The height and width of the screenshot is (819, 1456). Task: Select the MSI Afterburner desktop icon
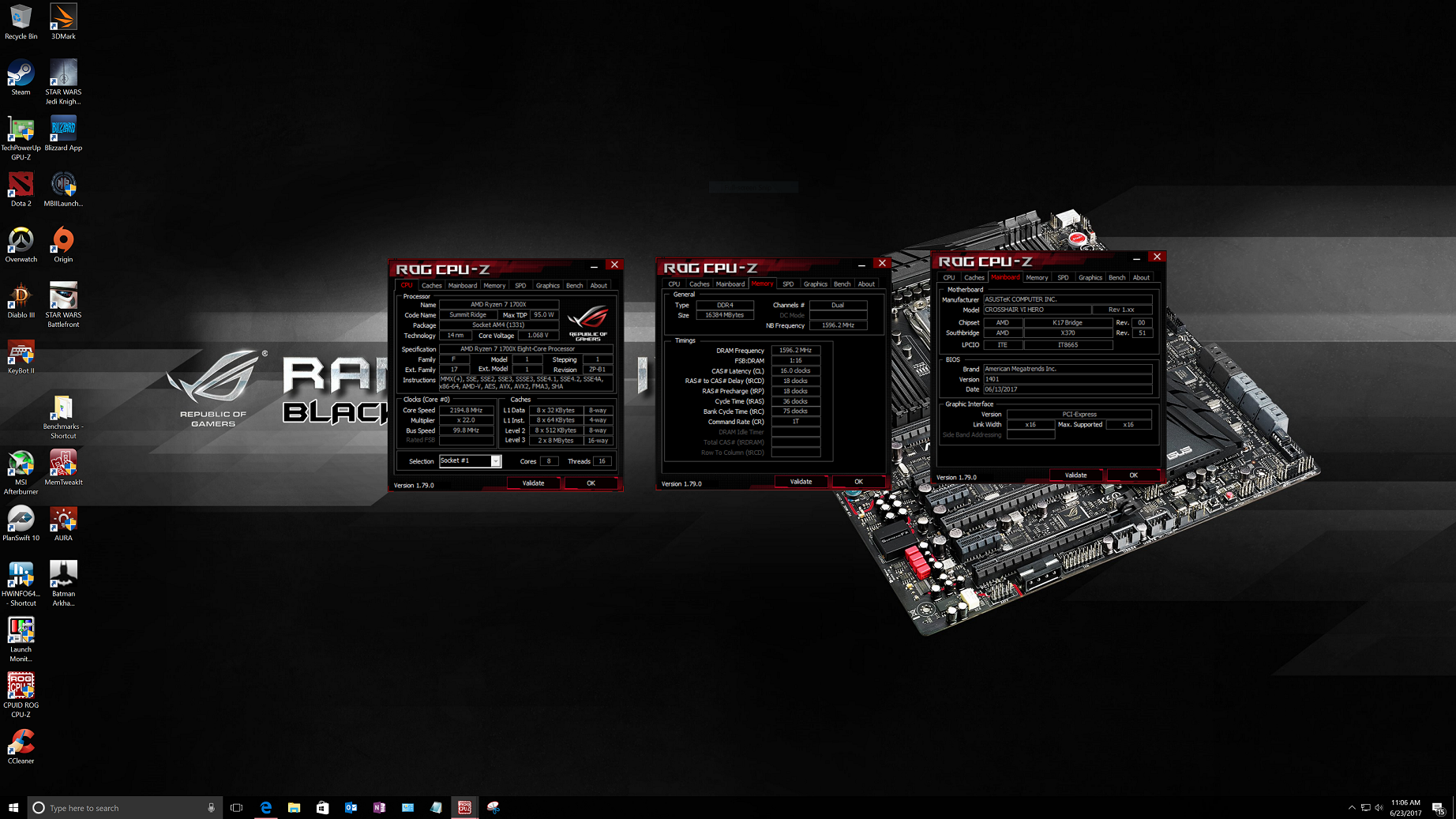(x=21, y=472)
